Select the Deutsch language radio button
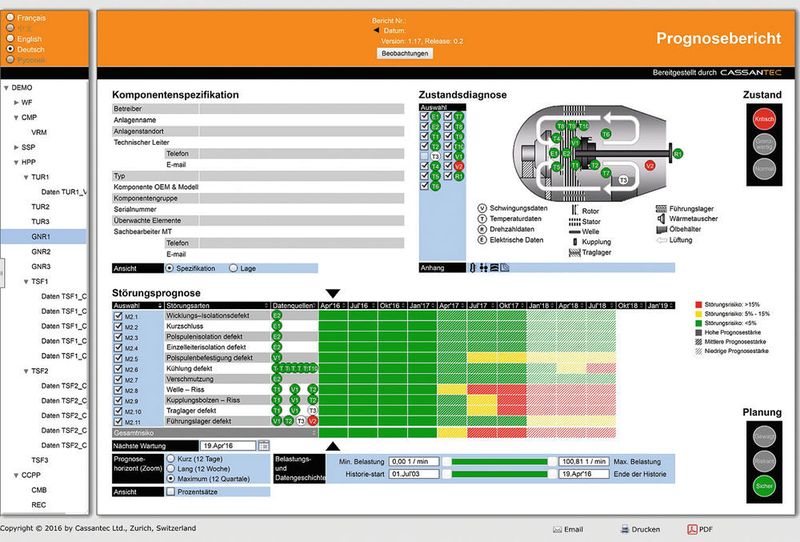Viewport: 800px width, 542px height. point(10,49)
